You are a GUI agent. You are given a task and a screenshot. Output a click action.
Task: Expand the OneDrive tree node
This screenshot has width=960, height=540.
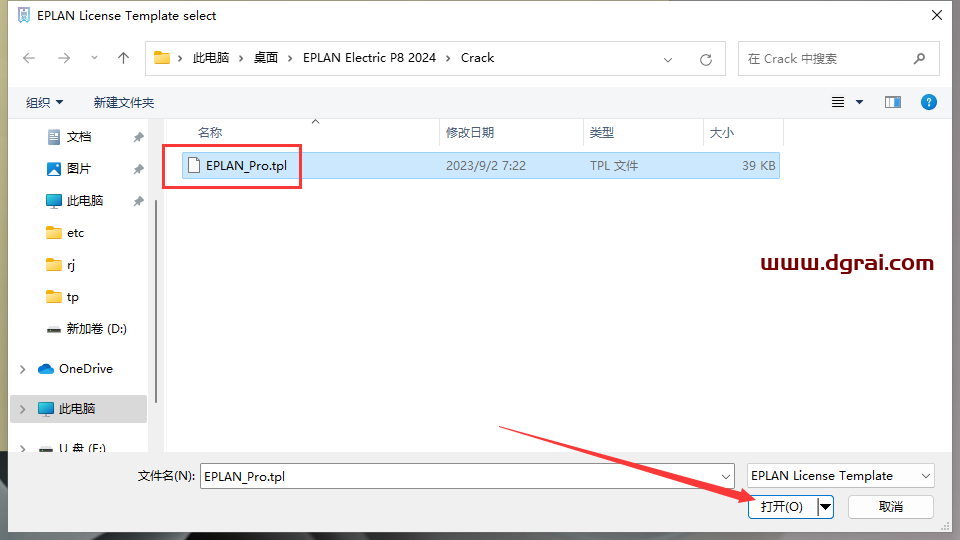[x=23, y=369]
